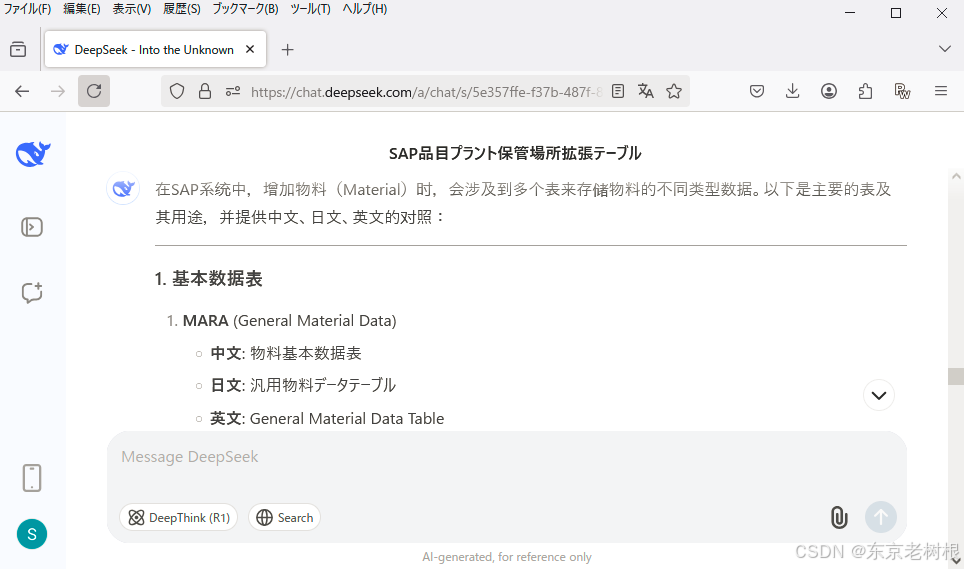Open the user profile avatar S

(x=32, y=534)
